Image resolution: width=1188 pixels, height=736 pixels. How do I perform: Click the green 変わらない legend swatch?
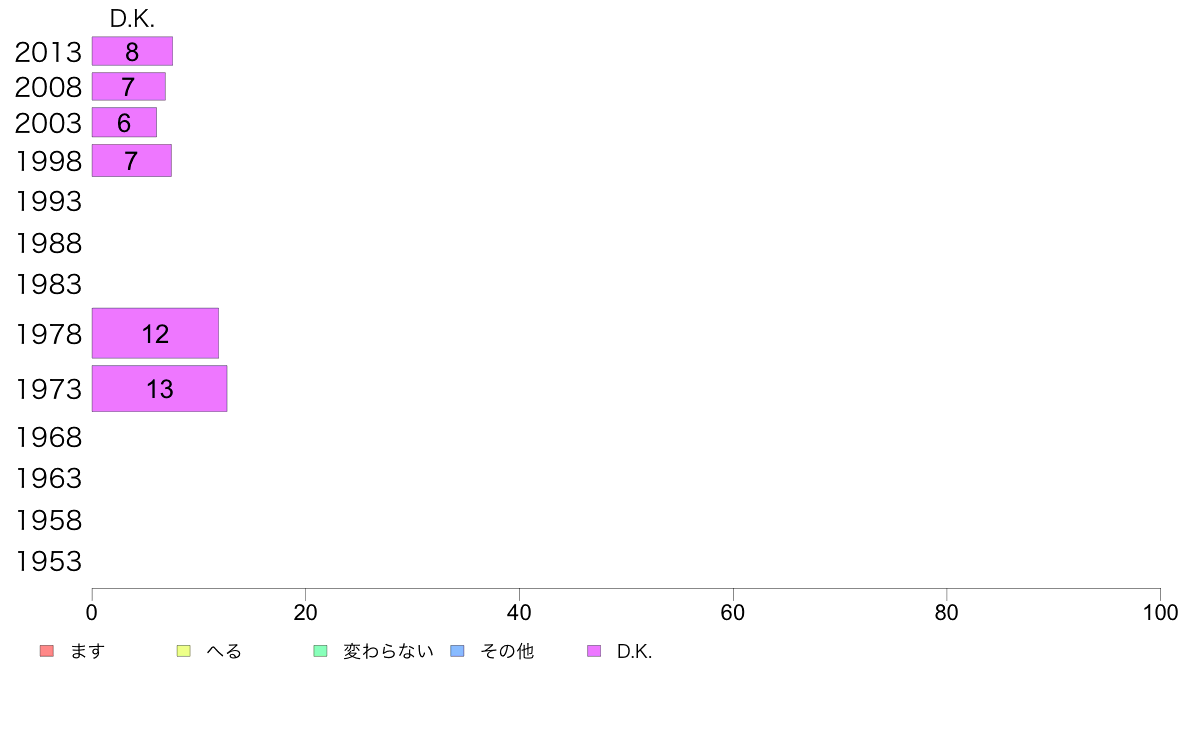point(320,651)
